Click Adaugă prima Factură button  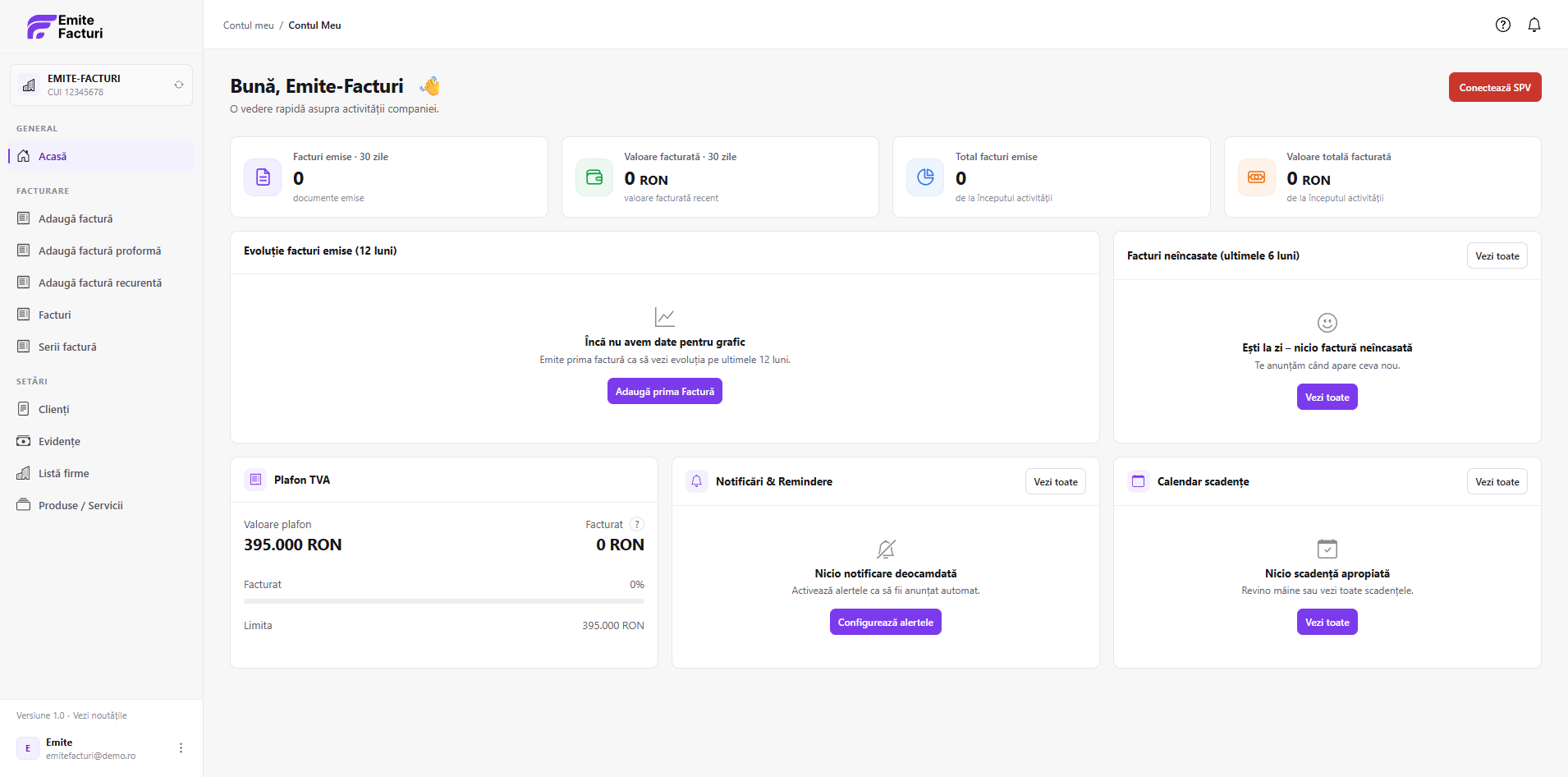point(665,391)
